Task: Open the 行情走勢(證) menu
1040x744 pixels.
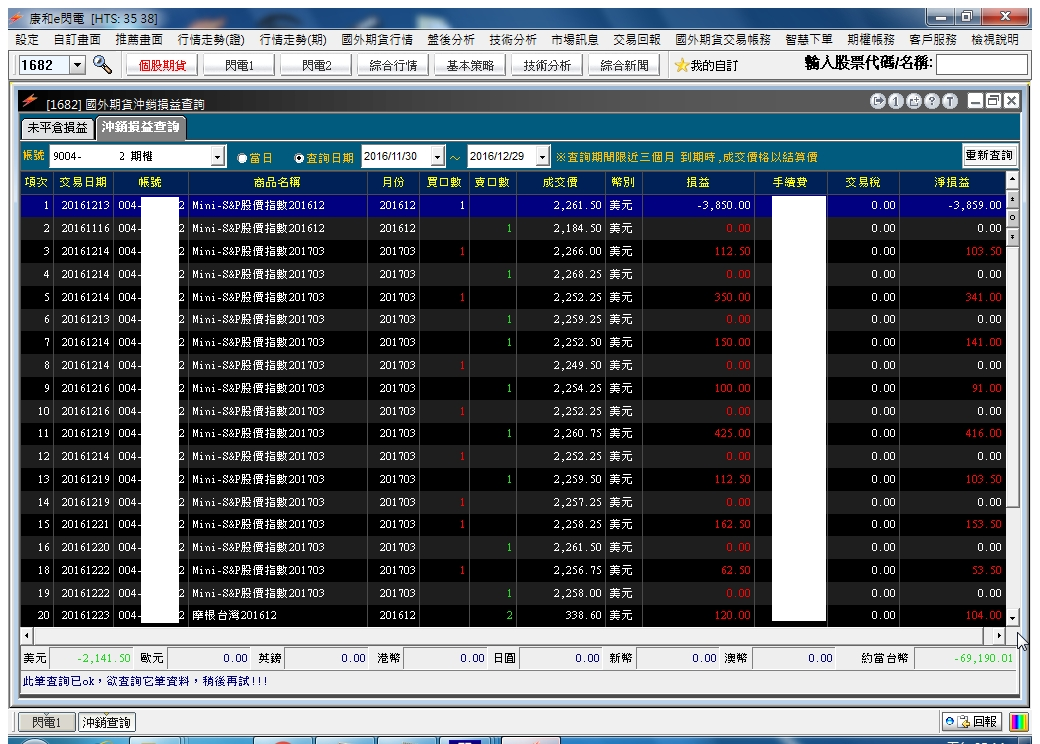Action: [211, 40]
